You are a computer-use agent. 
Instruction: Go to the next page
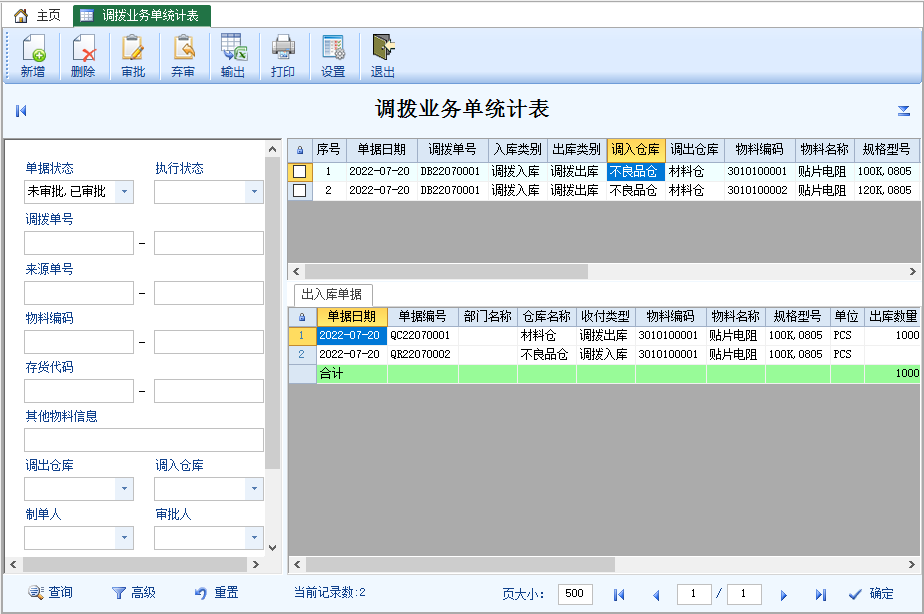pos(783,595)
